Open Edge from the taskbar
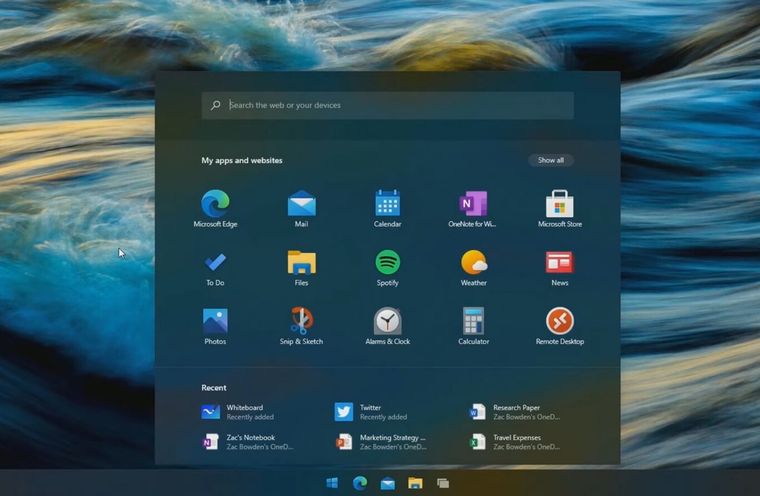Image resolution: width=760 pixels, height=496 pixels. click(360, 483)
